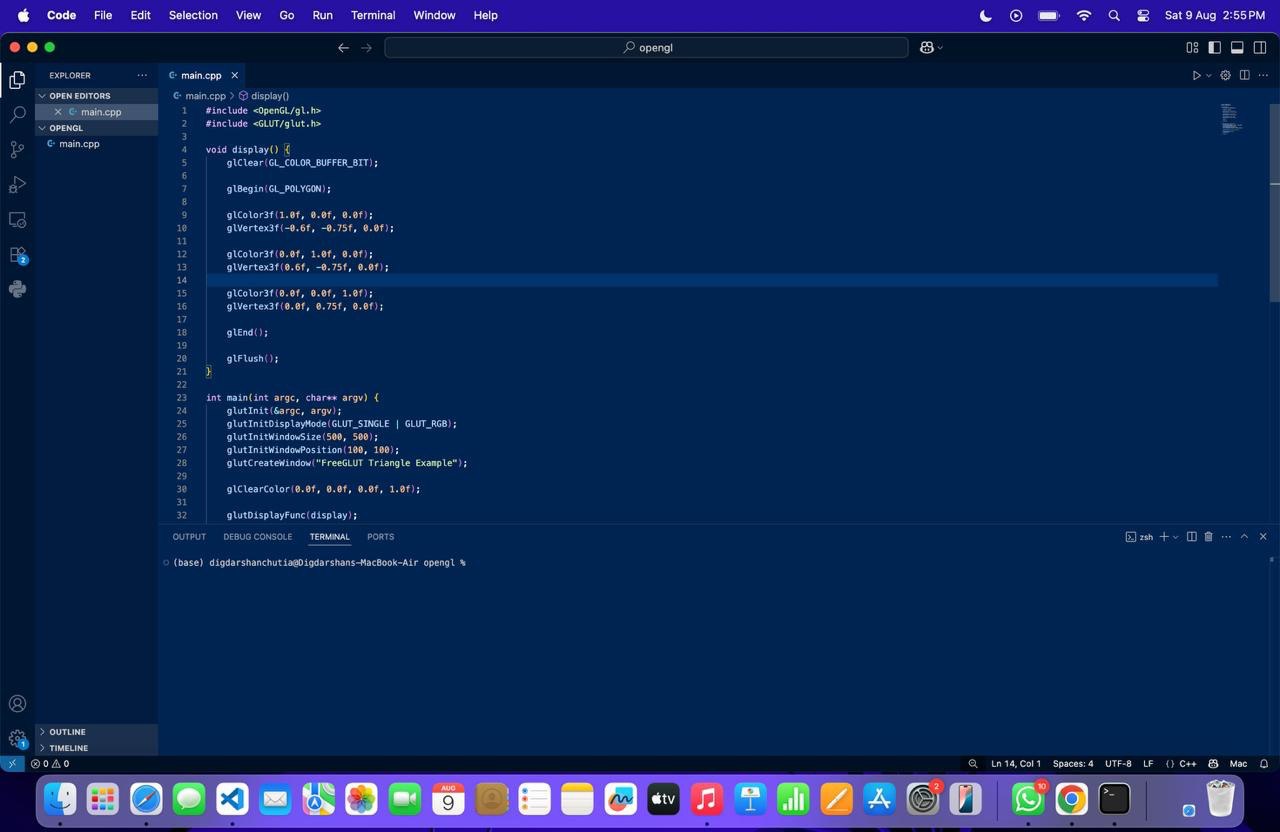Click the opengl command center search box
Screen dimensions: 1280x832
[646, 47]
